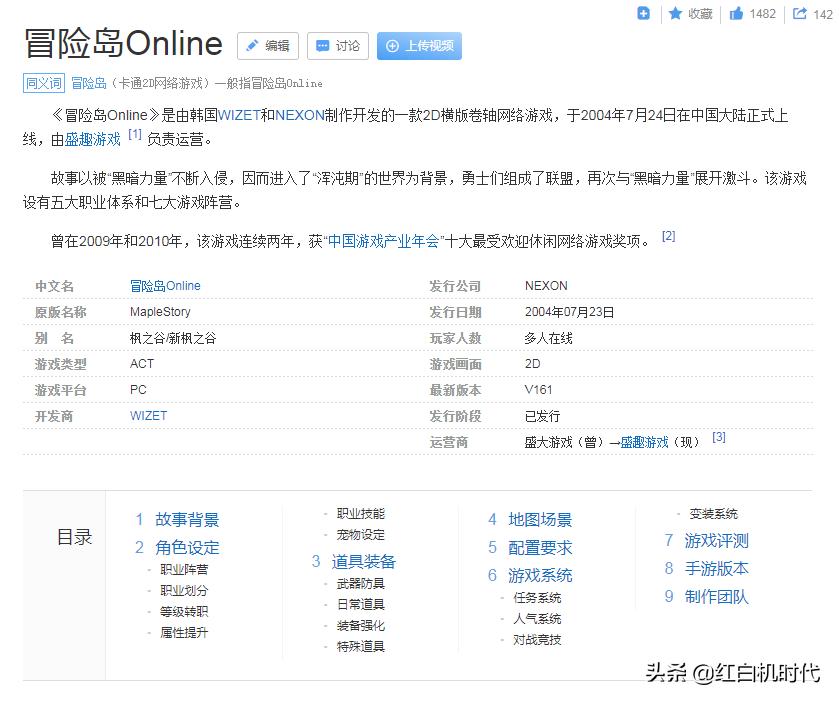Open WIZET developer link in info table
Screen dimensions: 839x702
(148, 416)
